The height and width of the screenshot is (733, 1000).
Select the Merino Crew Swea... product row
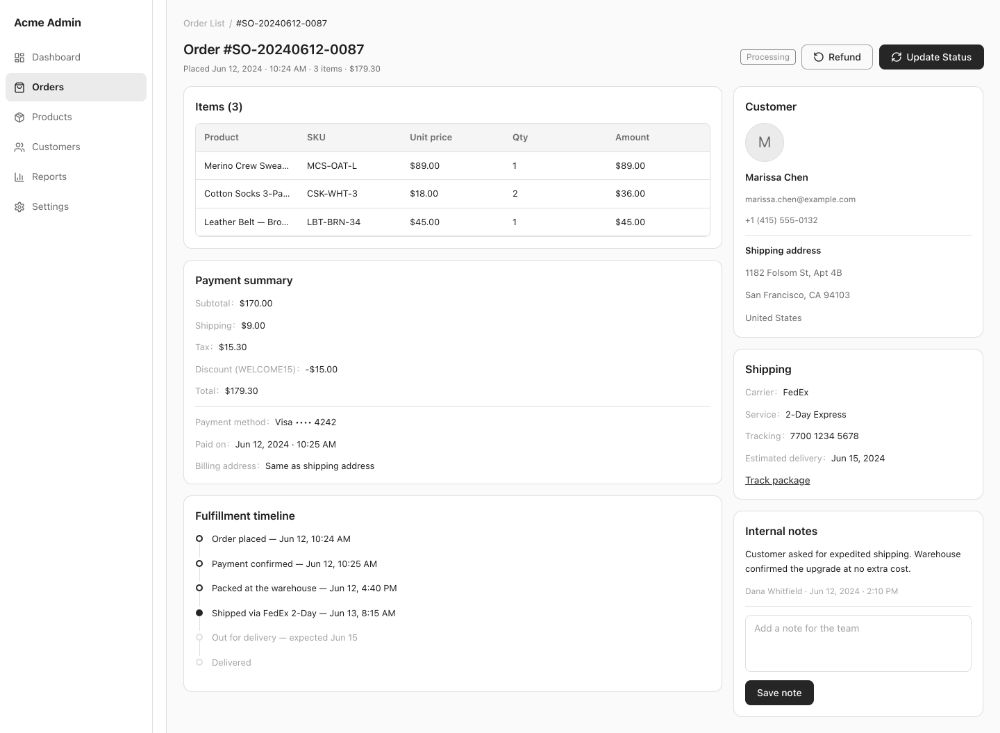(x=453, y=166)
